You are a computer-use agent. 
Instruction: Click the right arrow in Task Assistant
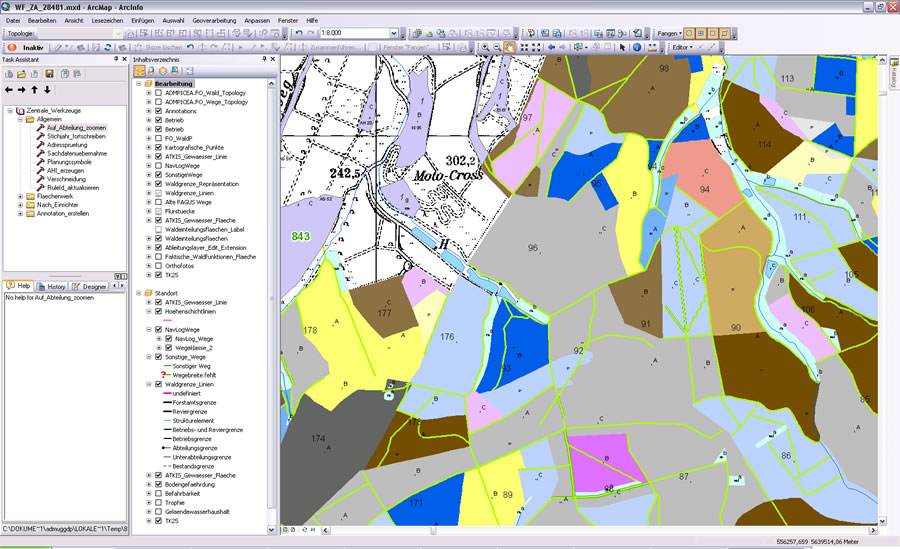pos(22,90)
